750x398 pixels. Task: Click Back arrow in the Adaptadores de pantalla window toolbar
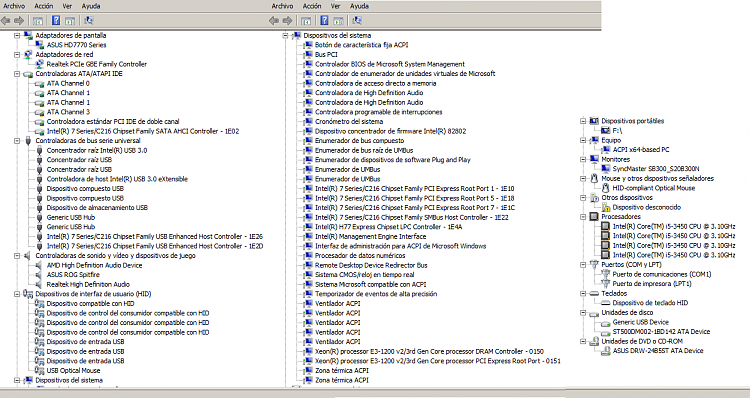(x=6, y=21)
